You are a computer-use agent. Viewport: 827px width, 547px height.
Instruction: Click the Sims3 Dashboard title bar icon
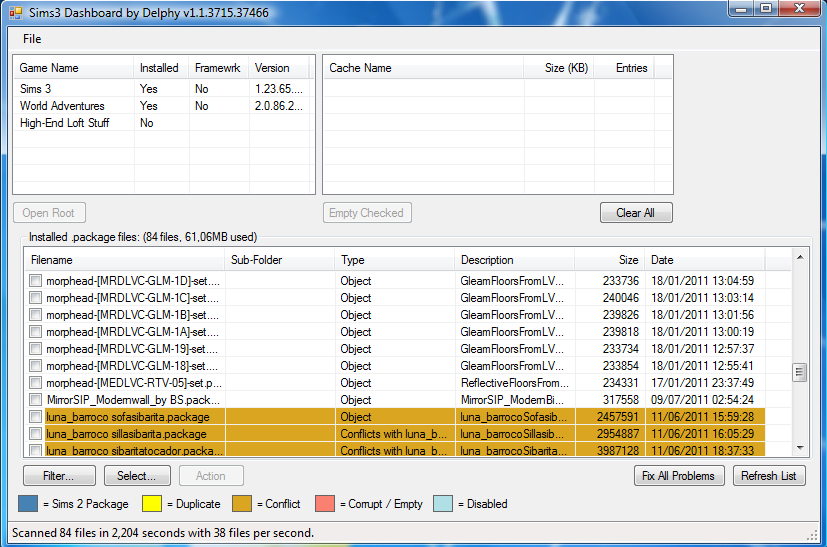16,13
